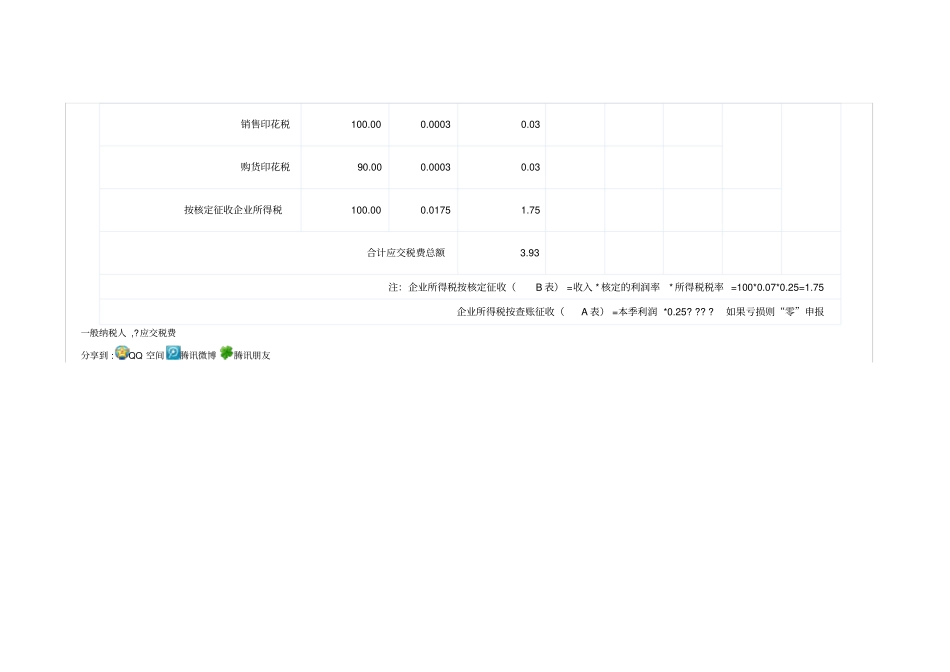Click the 3.93 total amount cell
This screenshot has width=950, height=672.
tap(530, 253)
